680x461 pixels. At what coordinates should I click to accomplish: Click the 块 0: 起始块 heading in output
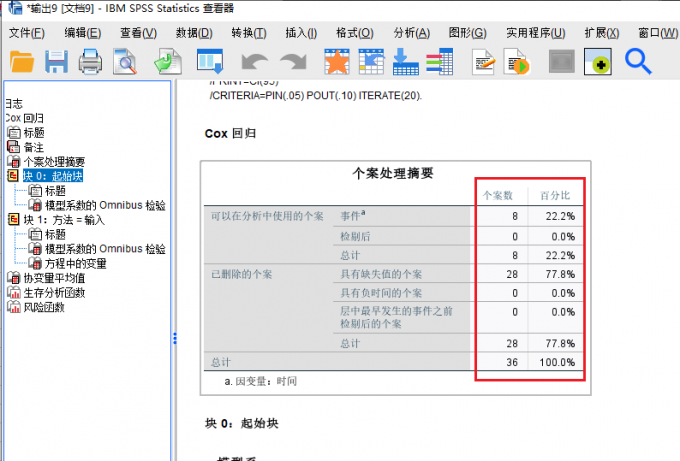click(242, 423)
